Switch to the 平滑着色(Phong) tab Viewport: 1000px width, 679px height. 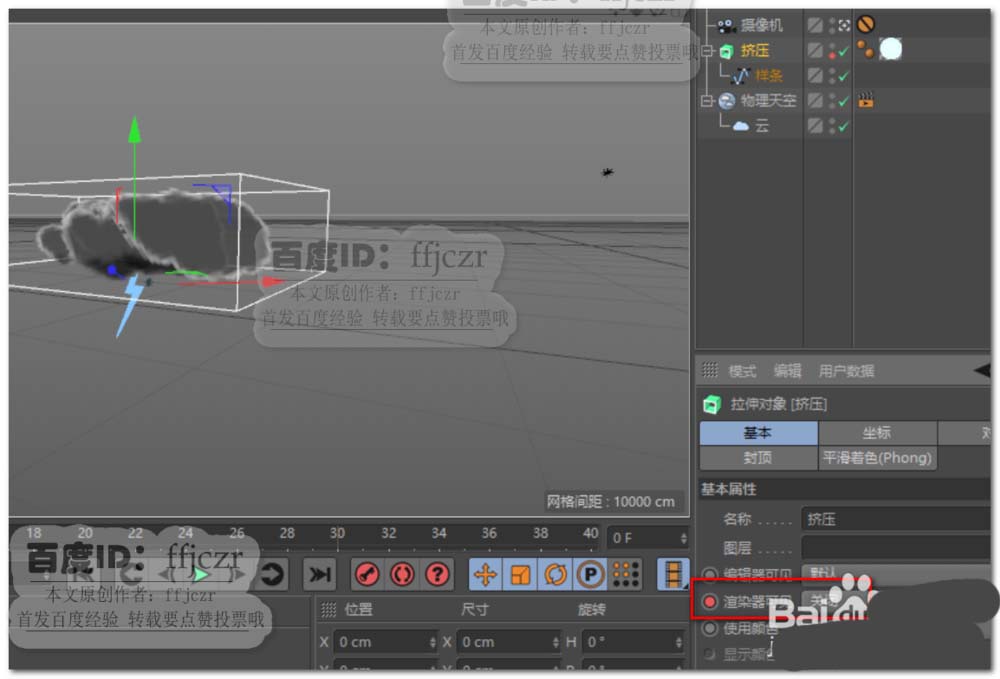point(878,458)
